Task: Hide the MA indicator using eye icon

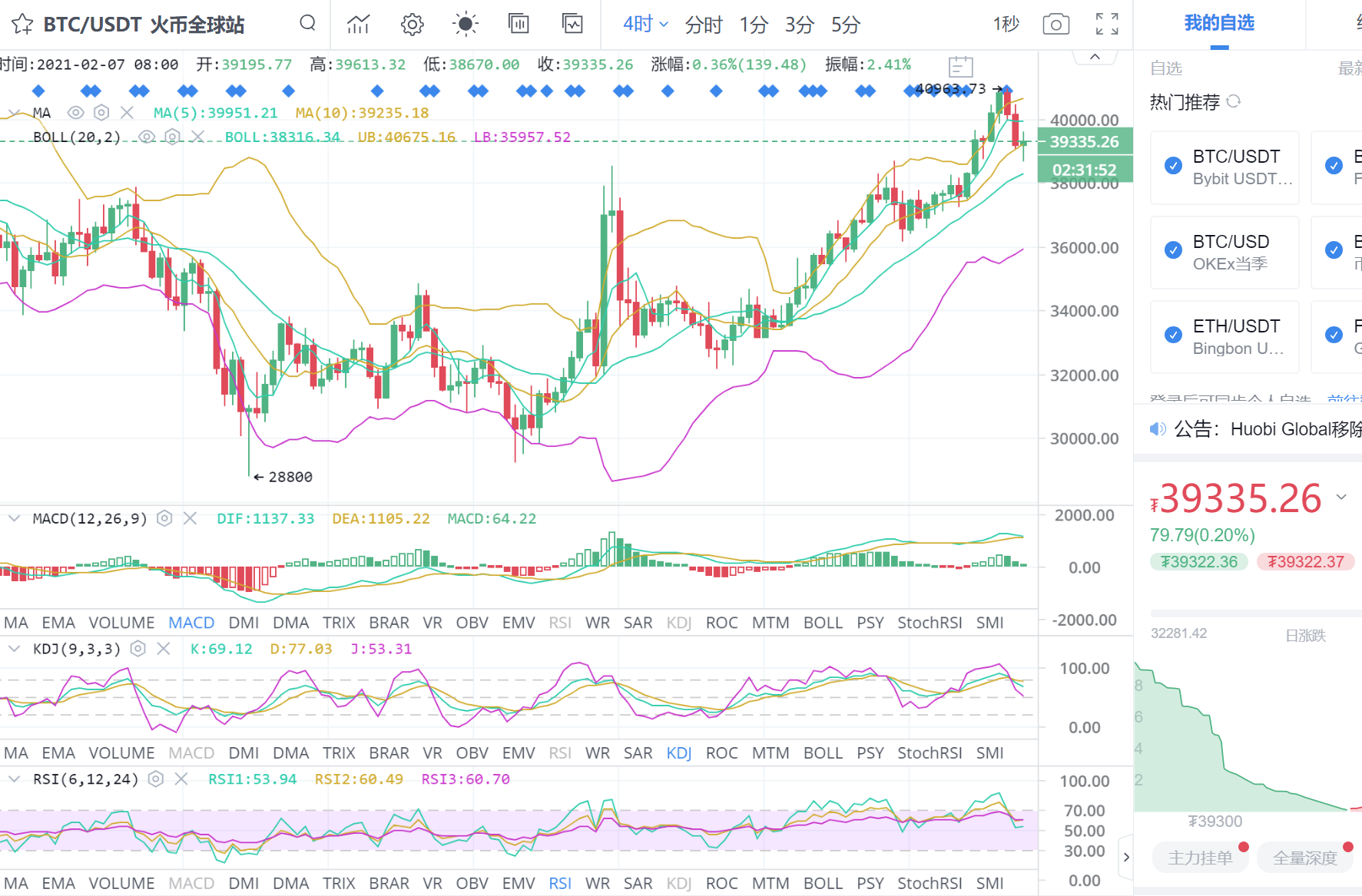Action: (x=75, y=113)
